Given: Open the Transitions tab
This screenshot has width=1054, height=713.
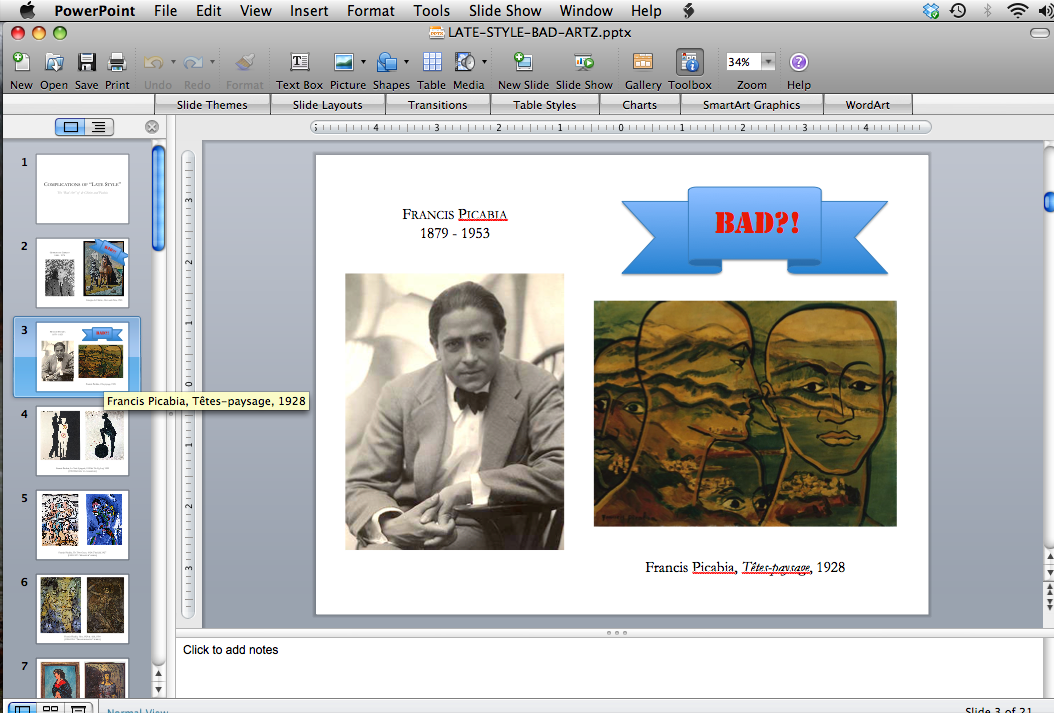Looking at the screenshot, I should 438,105.
